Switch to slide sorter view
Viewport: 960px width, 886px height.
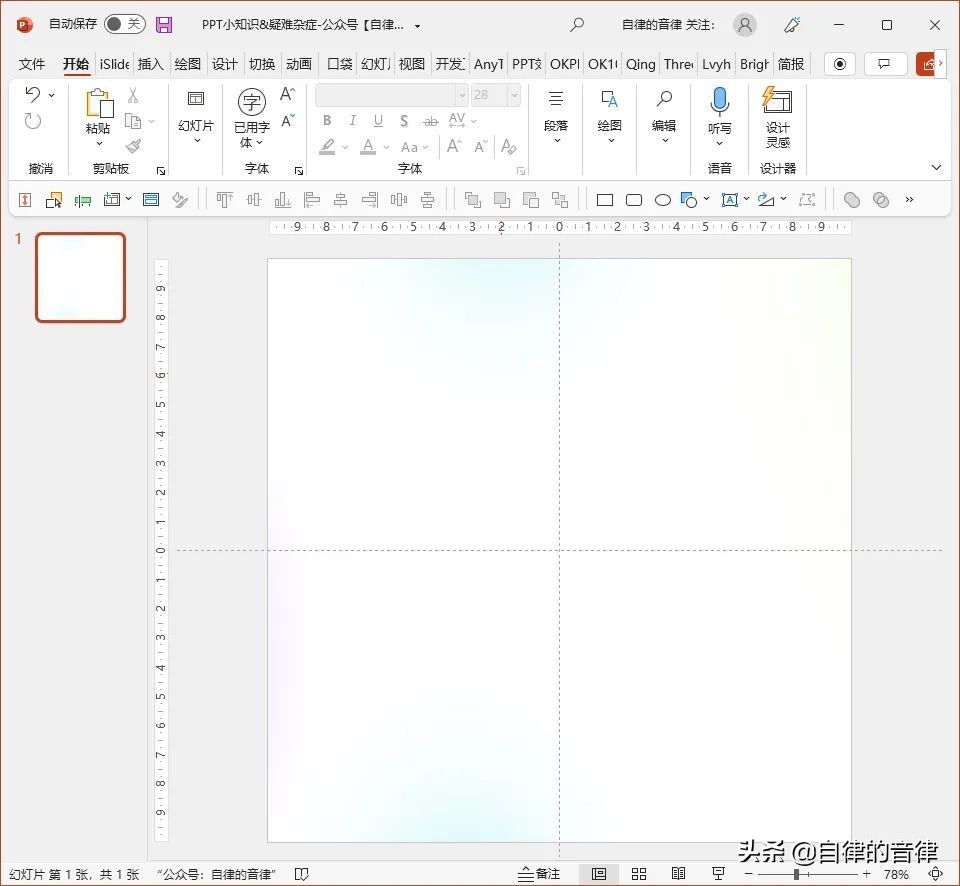638,874
